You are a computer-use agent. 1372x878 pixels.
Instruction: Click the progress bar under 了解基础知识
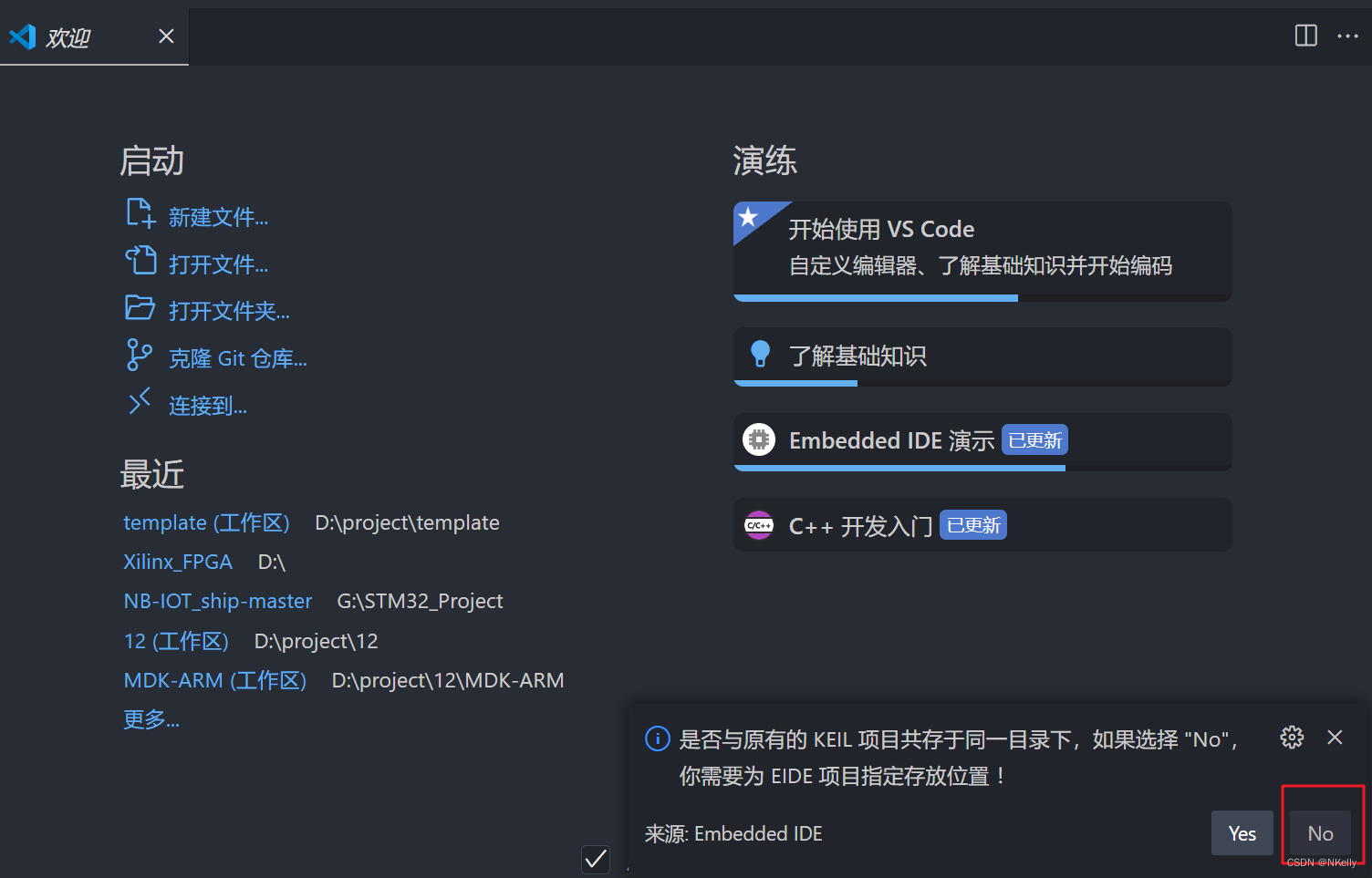982,383
